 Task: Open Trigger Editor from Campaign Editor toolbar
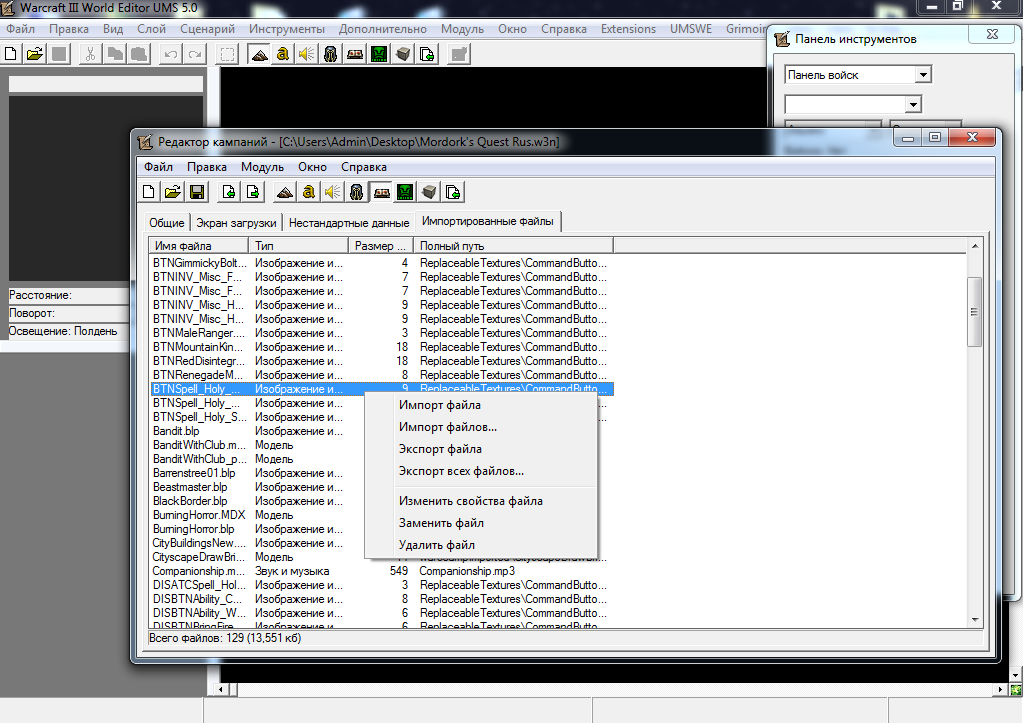click(309, 192)
